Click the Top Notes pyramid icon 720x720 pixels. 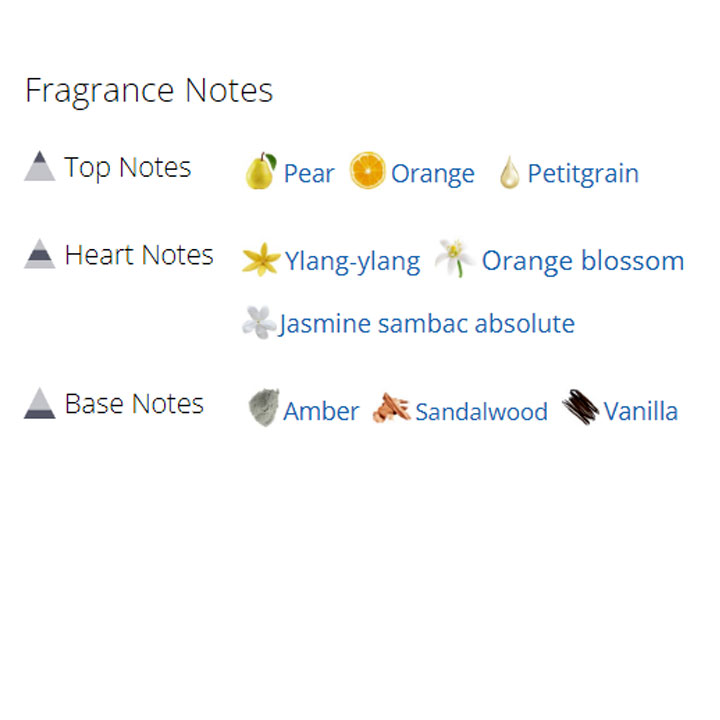tap(39, 166)
